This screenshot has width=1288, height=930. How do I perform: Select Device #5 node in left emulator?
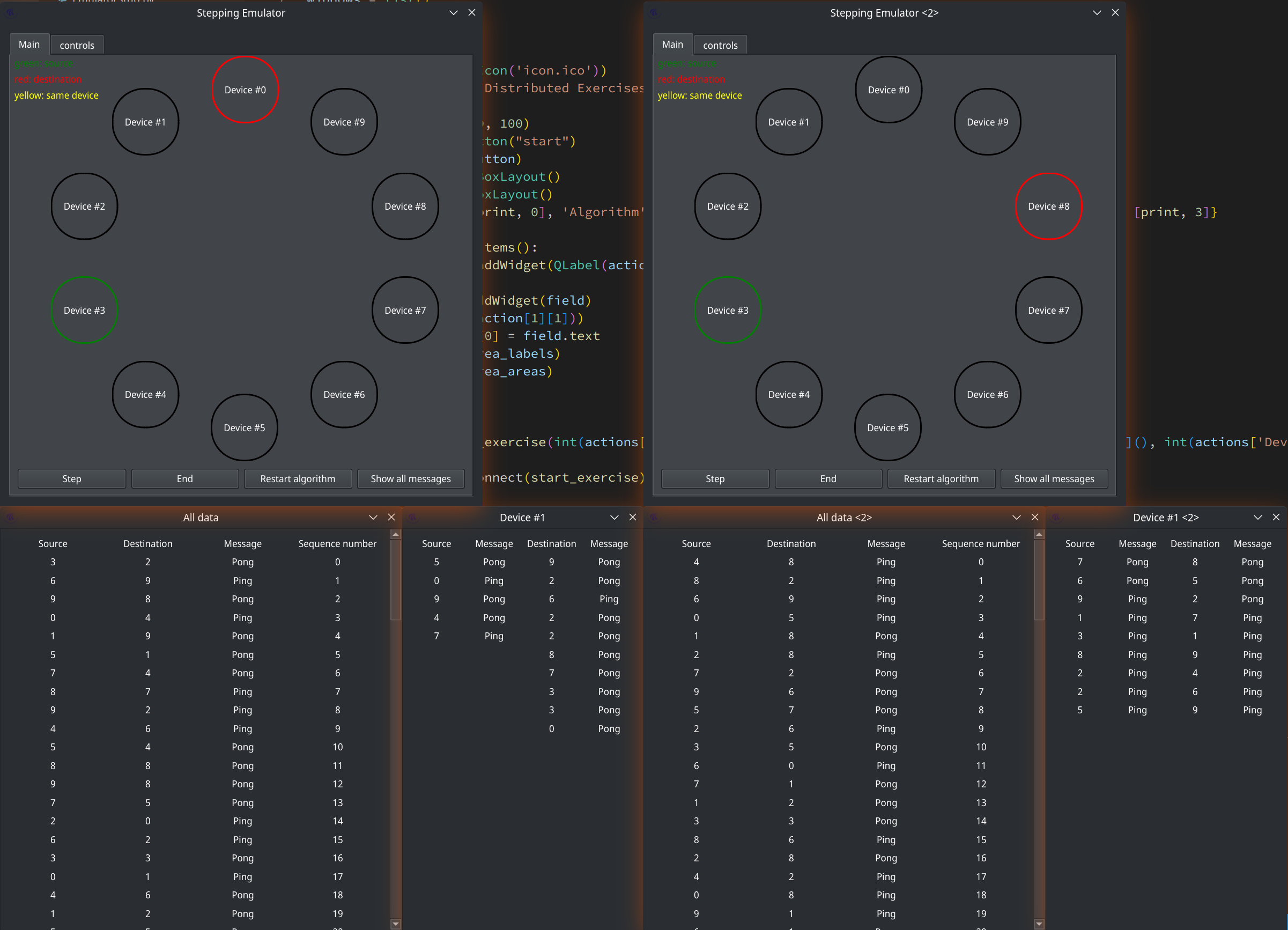(244, 428)
